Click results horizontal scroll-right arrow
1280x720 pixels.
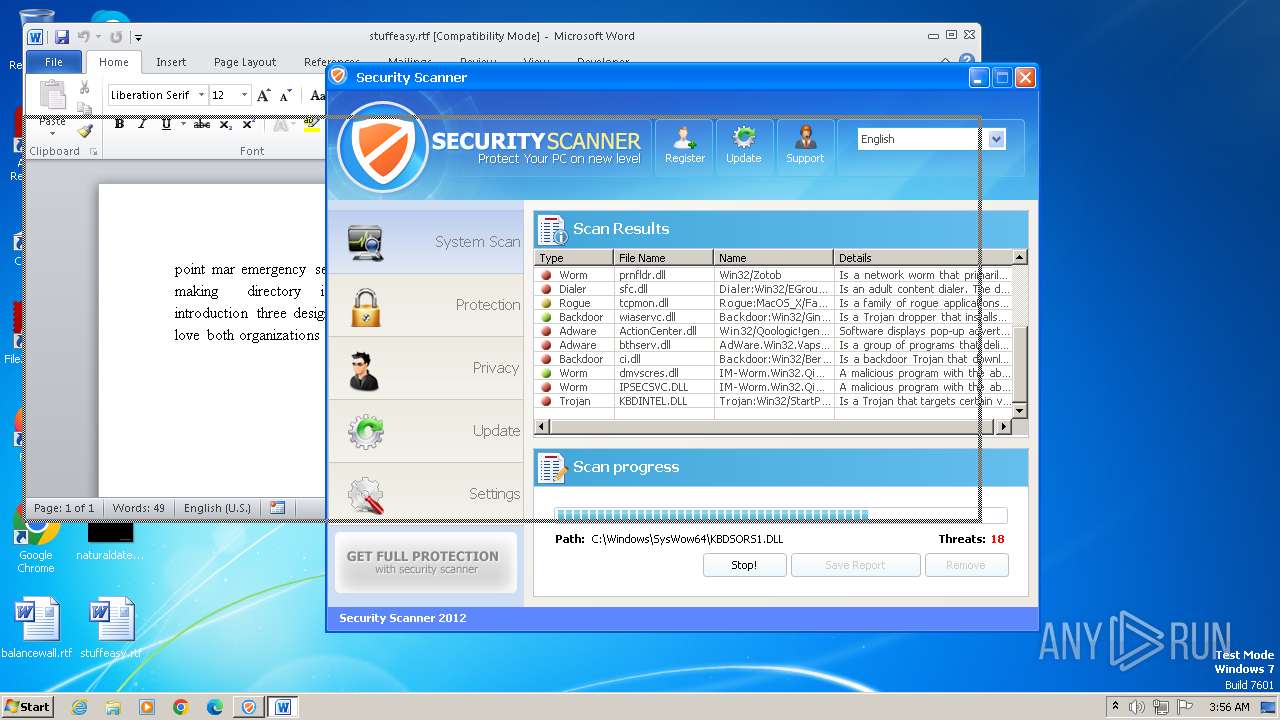[1004, 427]
